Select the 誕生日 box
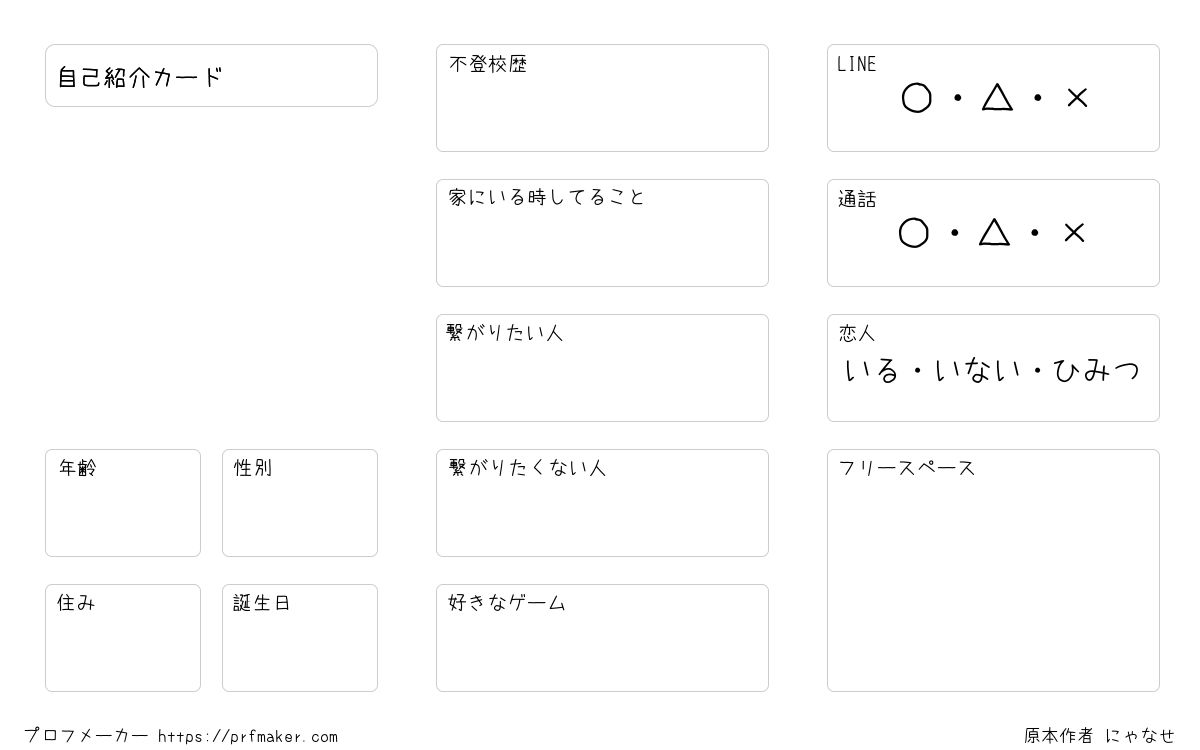The image size is (1200, 750). click(x=300, y=638)
